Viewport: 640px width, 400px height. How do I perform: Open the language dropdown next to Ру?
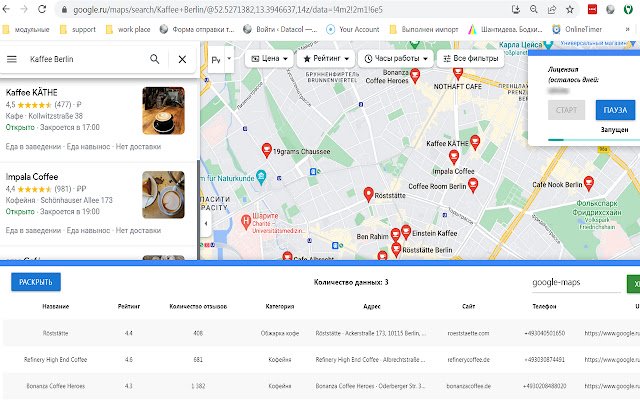pos(229,58)
